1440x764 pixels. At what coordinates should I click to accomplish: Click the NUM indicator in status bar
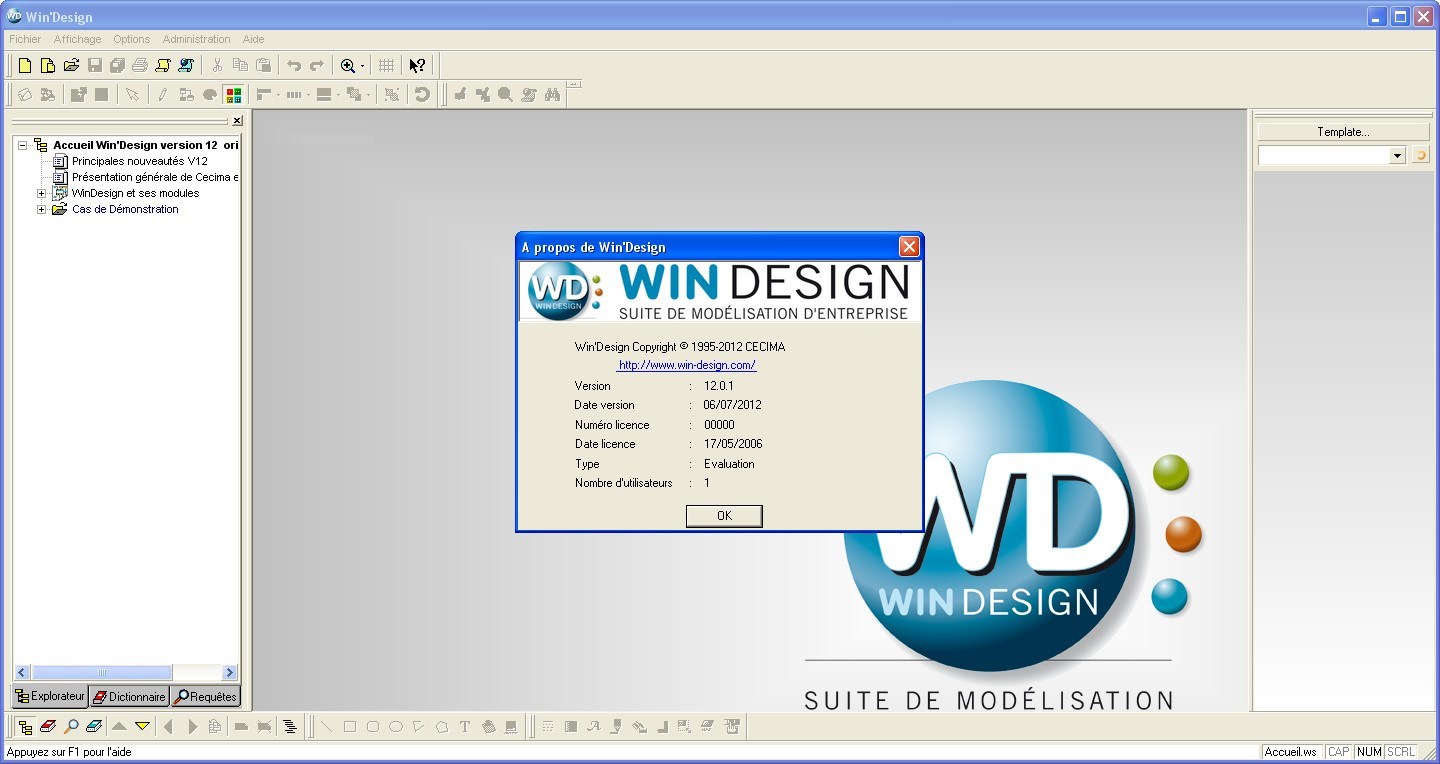[1369, 752]
